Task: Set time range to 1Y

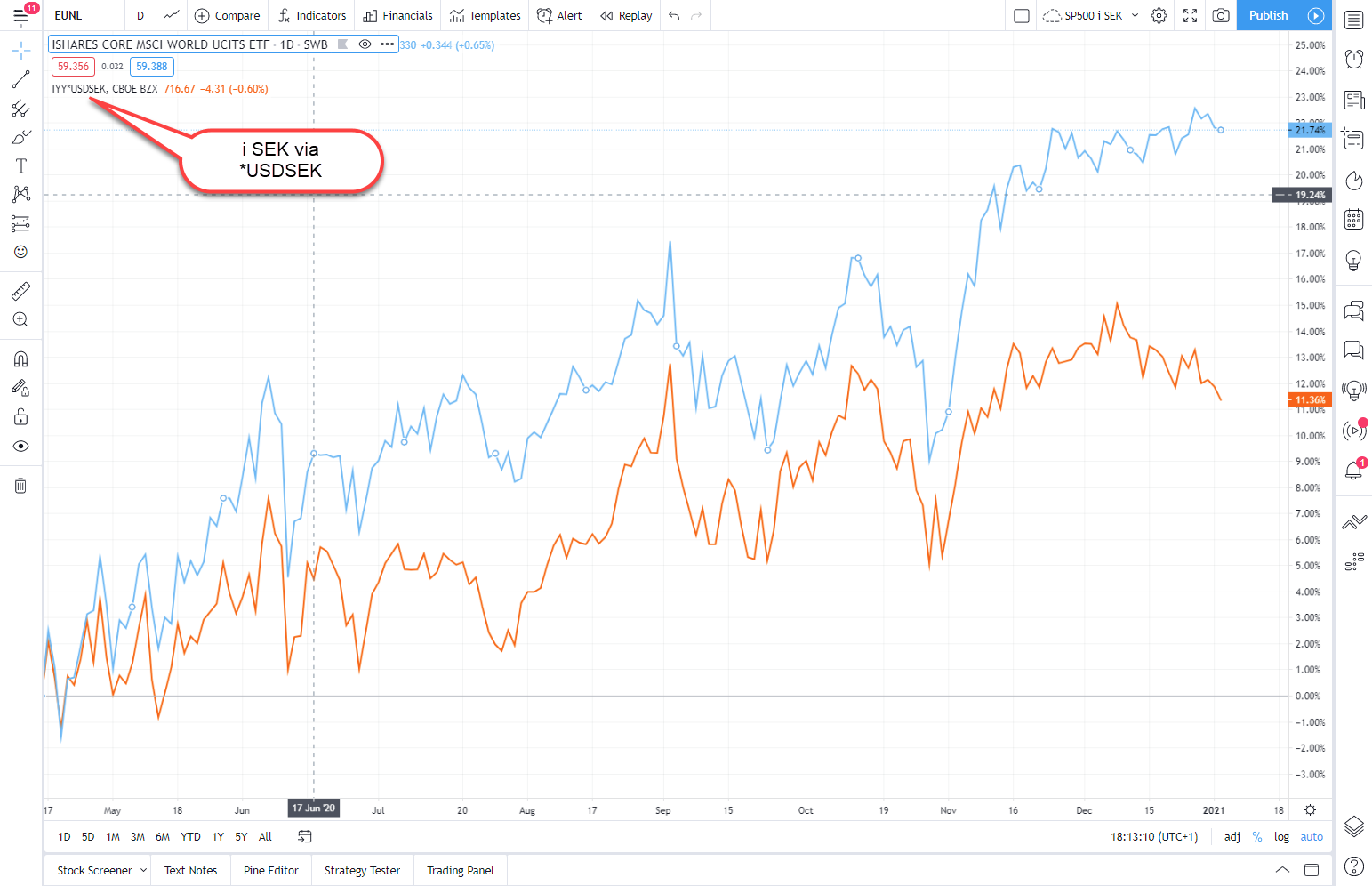Action: [218, 836]
